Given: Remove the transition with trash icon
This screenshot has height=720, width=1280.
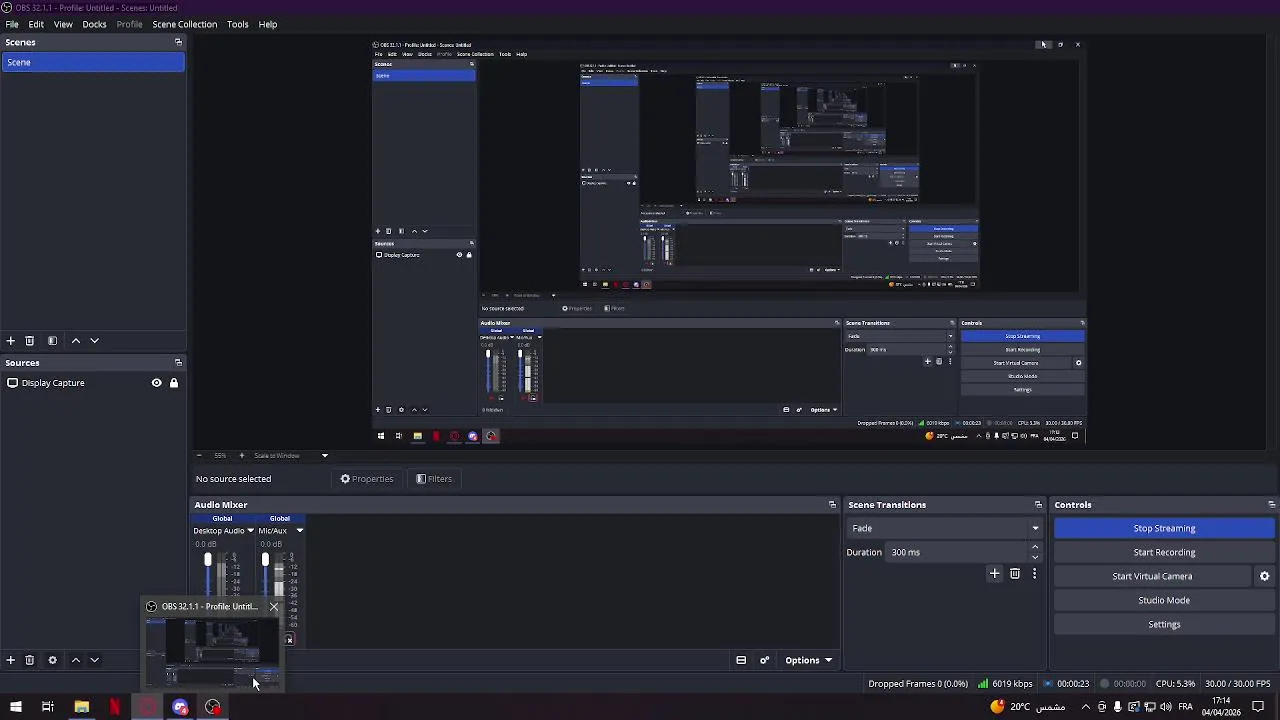Looking at the screenshot, I should tap(1015, 574).
